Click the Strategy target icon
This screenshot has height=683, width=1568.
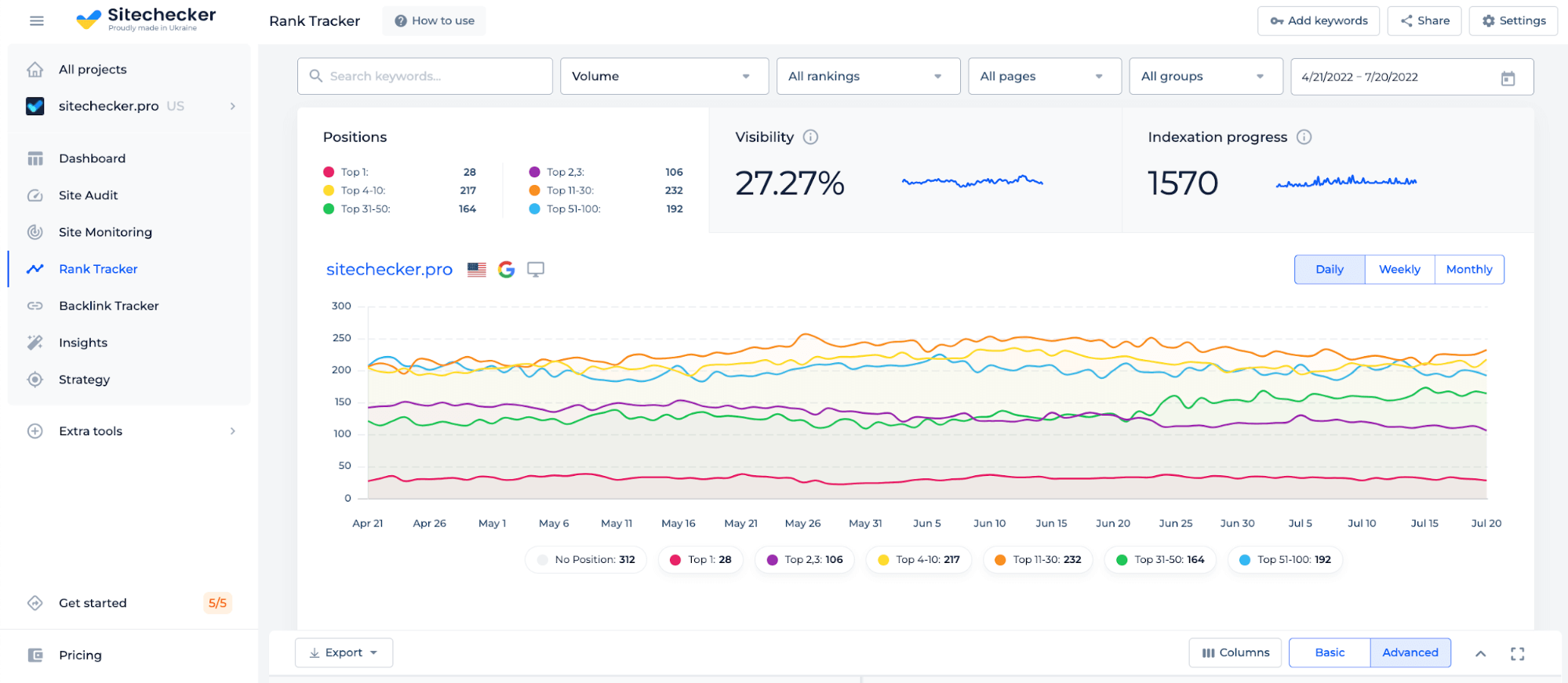click(x=35, y=380)
